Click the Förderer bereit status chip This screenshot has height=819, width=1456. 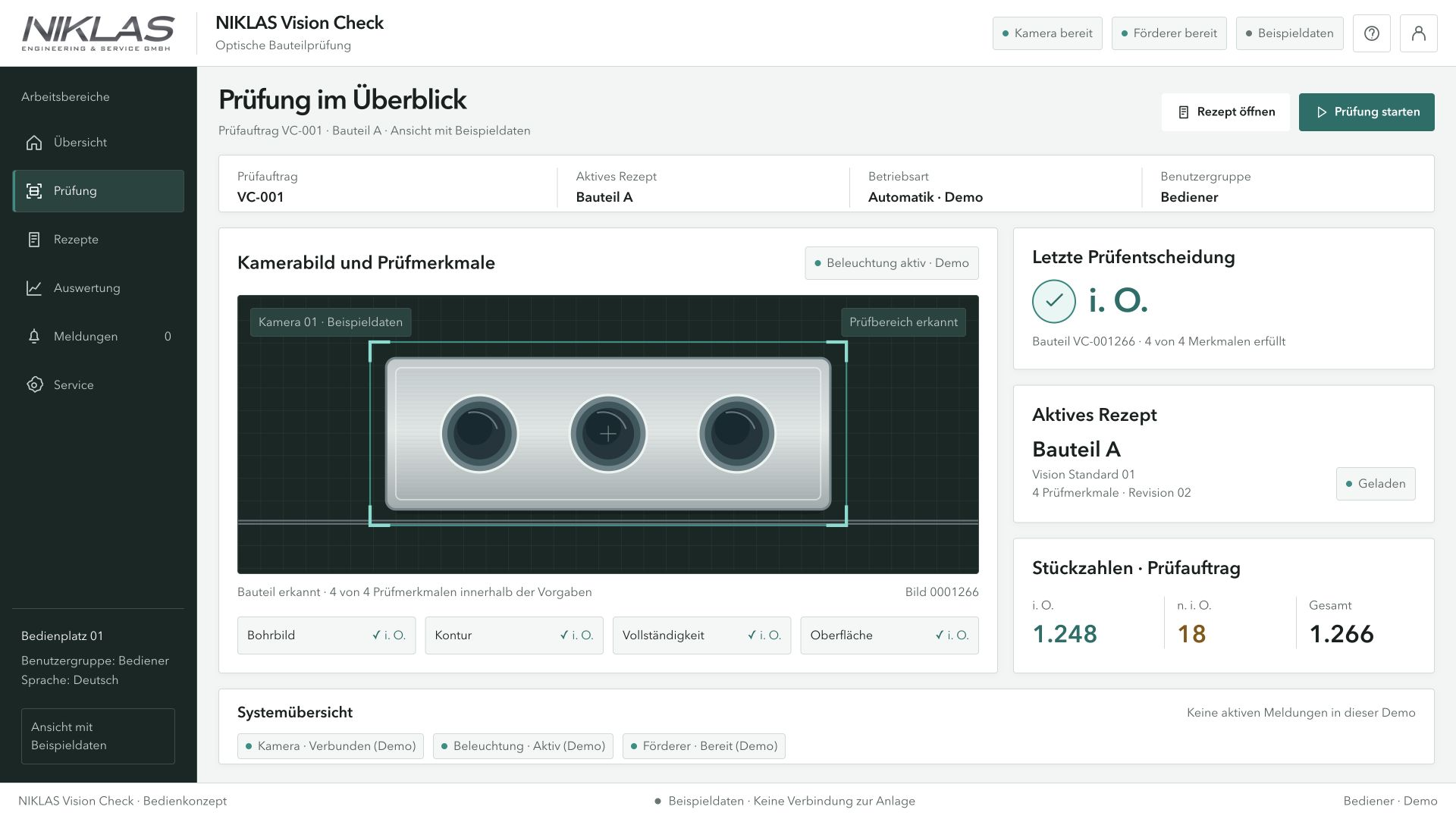click(x=1169, y=33)
